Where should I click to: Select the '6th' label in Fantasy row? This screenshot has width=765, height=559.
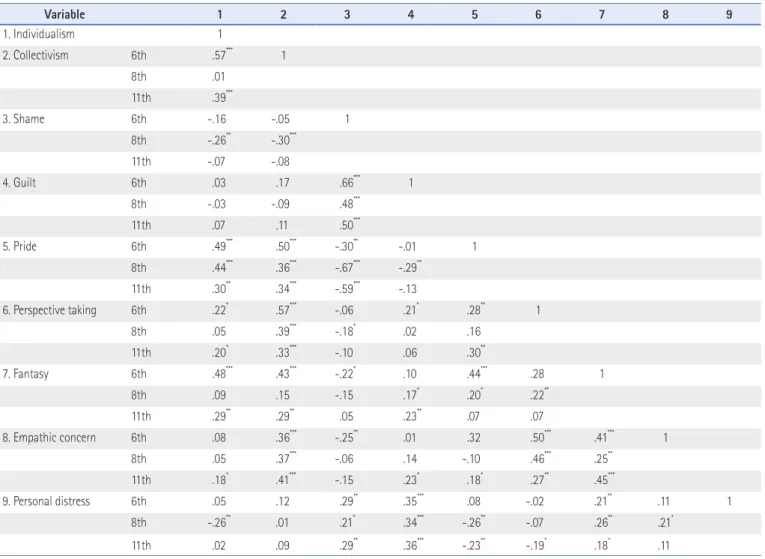pyautogui.click(x=139, y=374)
